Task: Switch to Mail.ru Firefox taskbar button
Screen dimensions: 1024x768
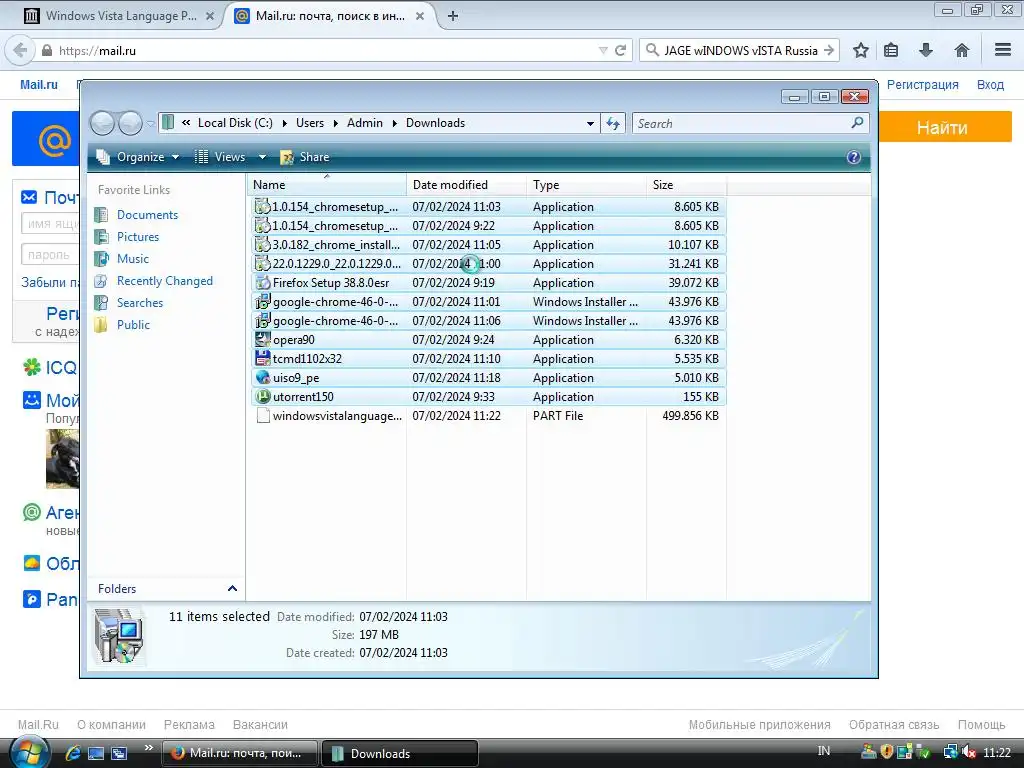Action: 239,753
